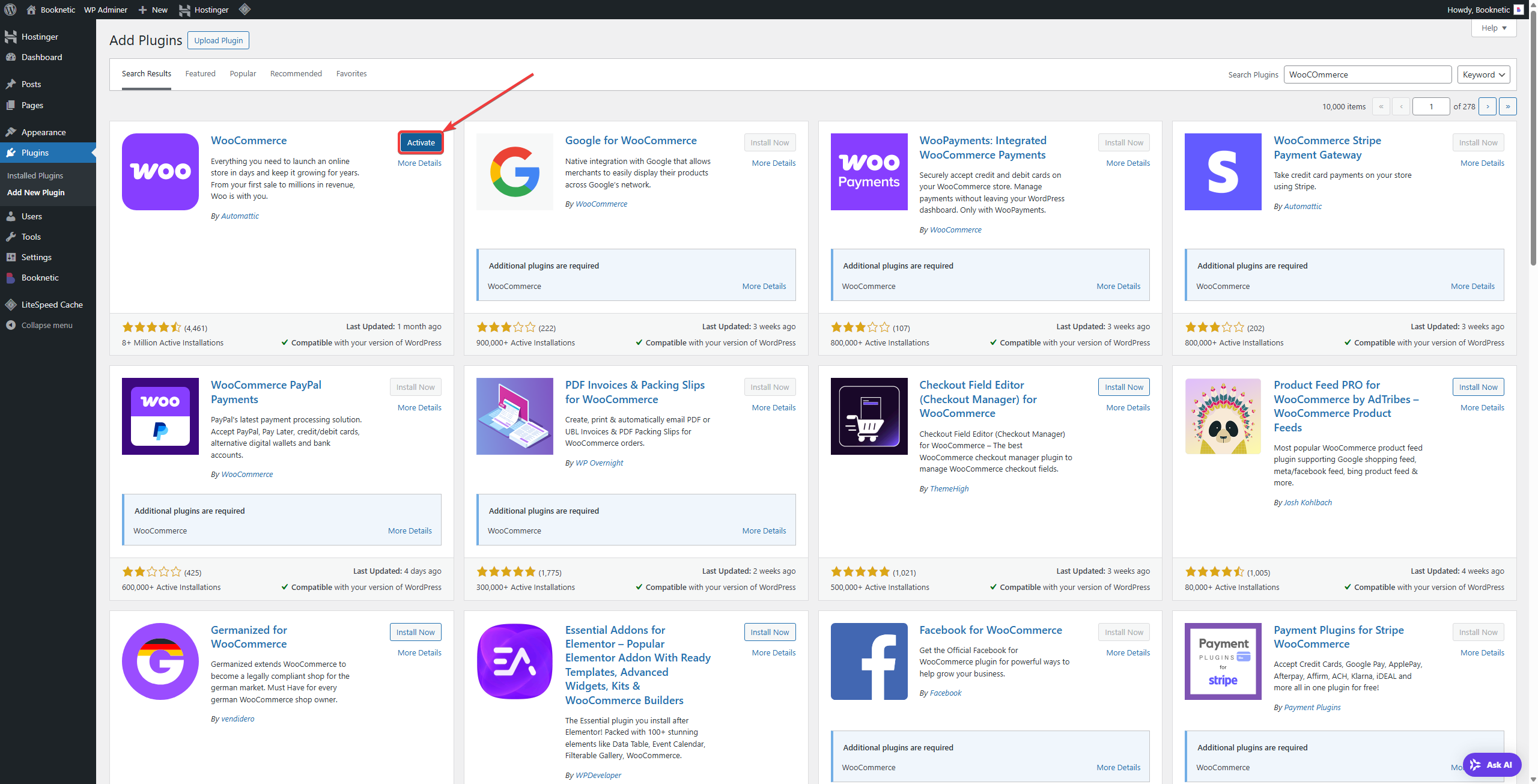Open the WP Overnight author link
This screenshot has height=784, width=1538.
coord(599,463)
